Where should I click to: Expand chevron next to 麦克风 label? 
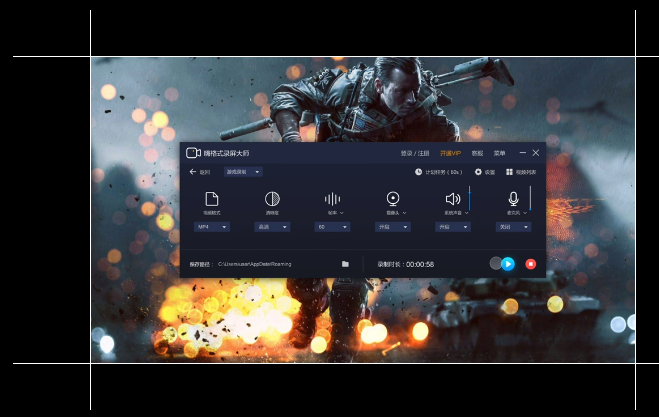pos(525,213)
